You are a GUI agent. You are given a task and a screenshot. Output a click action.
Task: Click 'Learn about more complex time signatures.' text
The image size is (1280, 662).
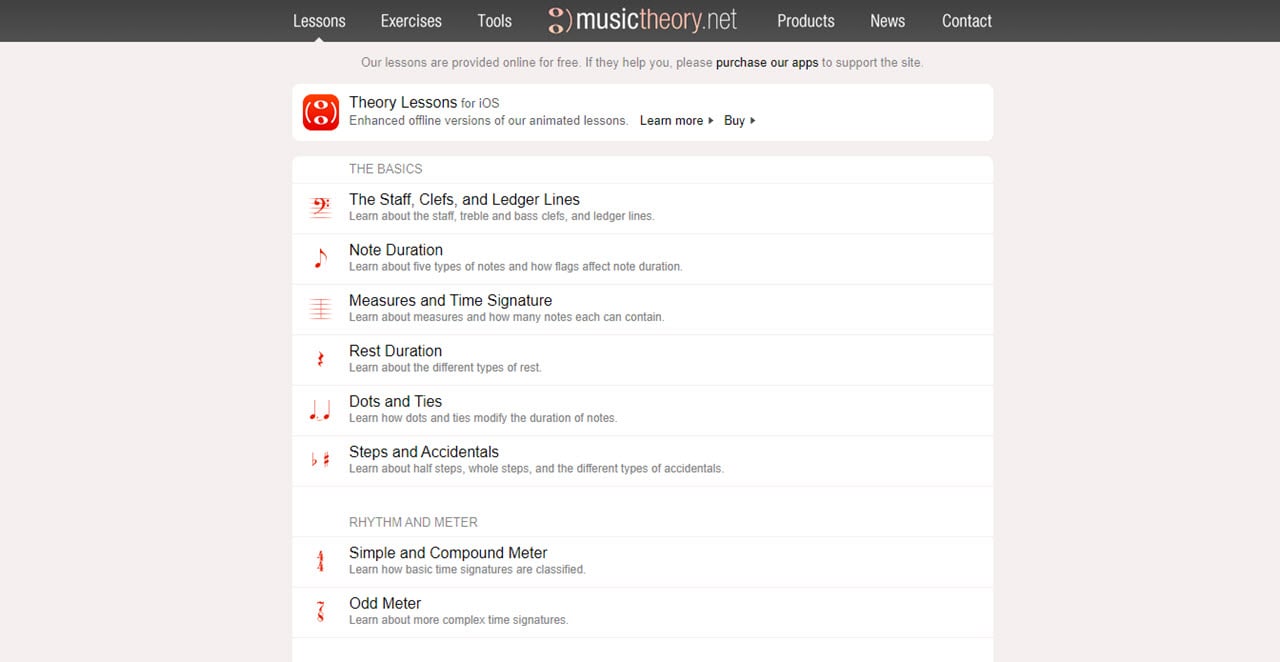point(458,620)
